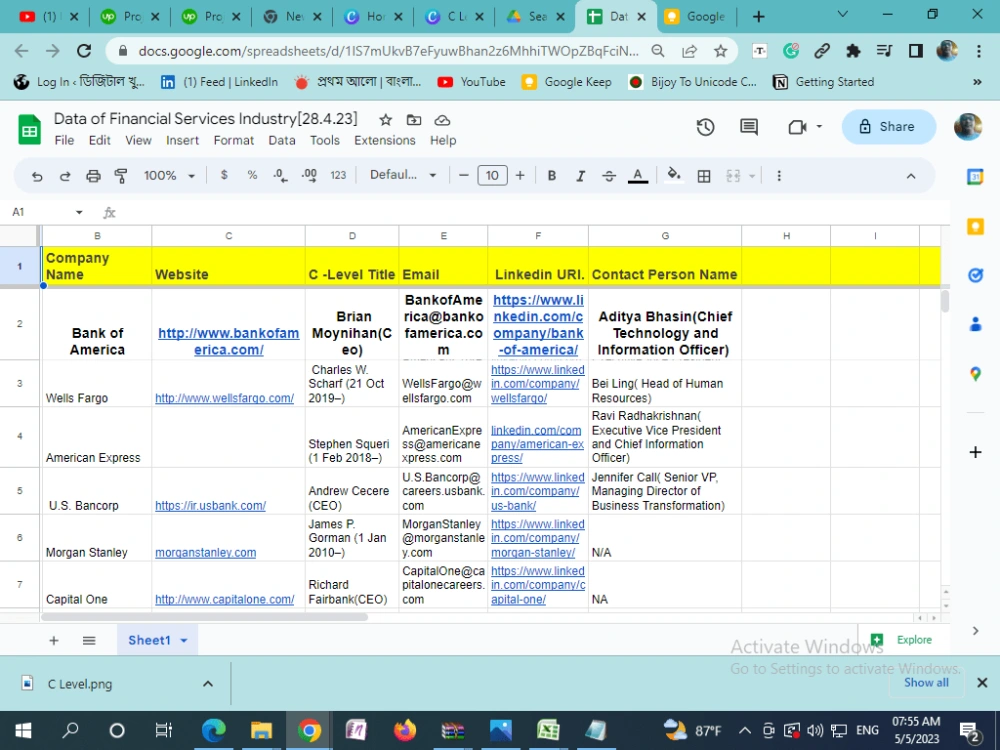Expand the C Level.png download options

click(x=208, y=684)
